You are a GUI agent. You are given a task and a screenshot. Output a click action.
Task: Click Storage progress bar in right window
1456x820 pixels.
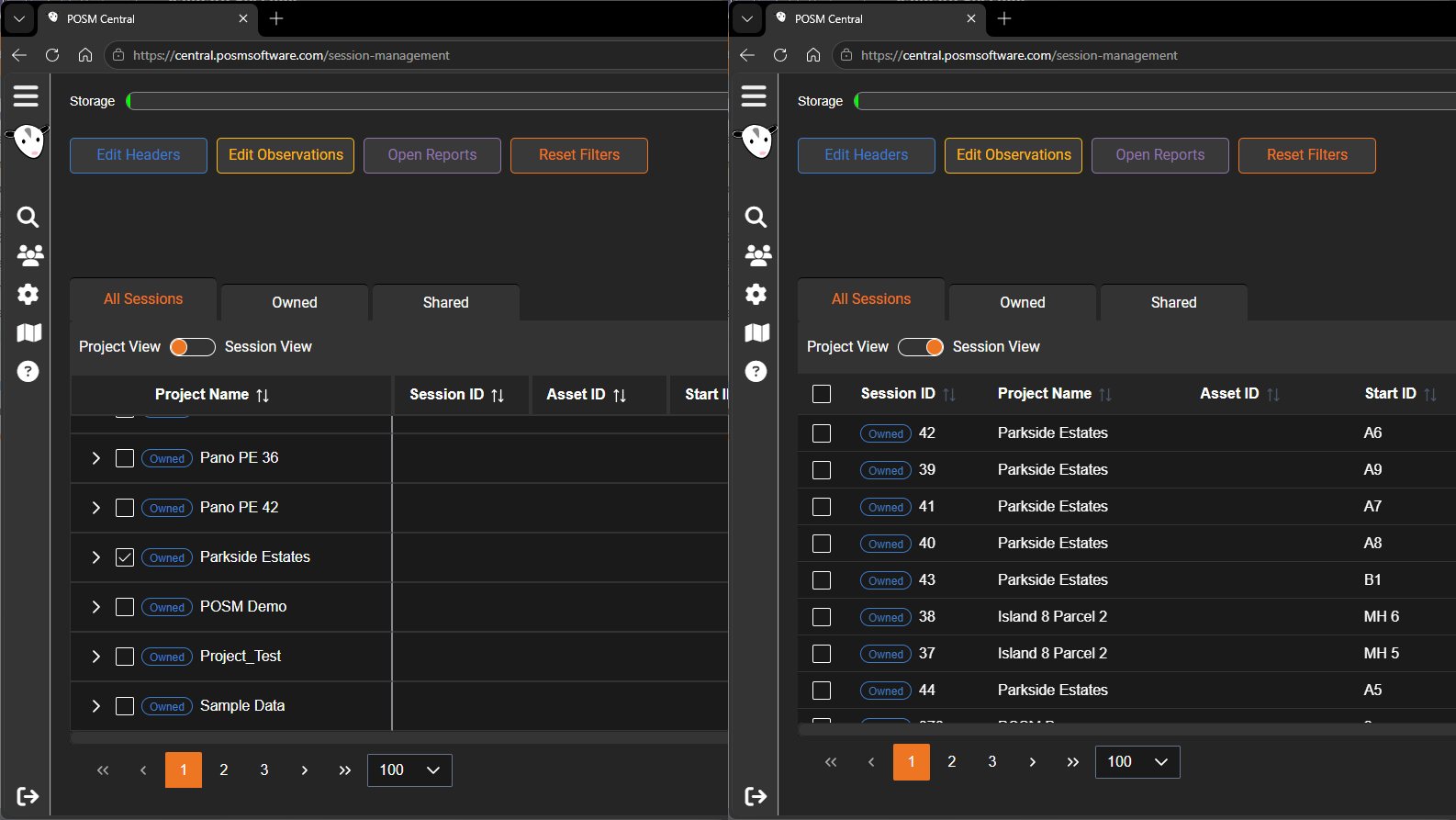click(x=1155, y=101)
